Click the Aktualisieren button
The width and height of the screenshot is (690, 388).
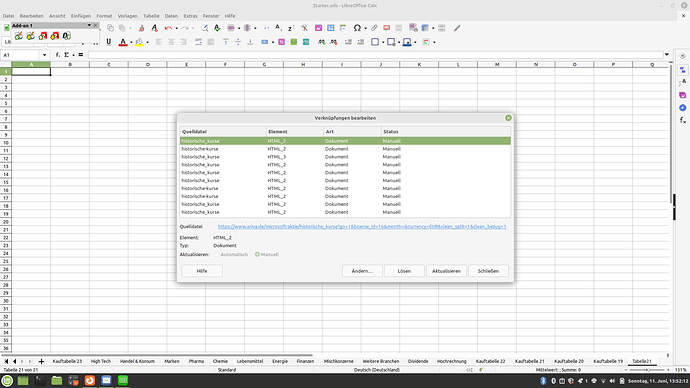[x=446, y=271]
